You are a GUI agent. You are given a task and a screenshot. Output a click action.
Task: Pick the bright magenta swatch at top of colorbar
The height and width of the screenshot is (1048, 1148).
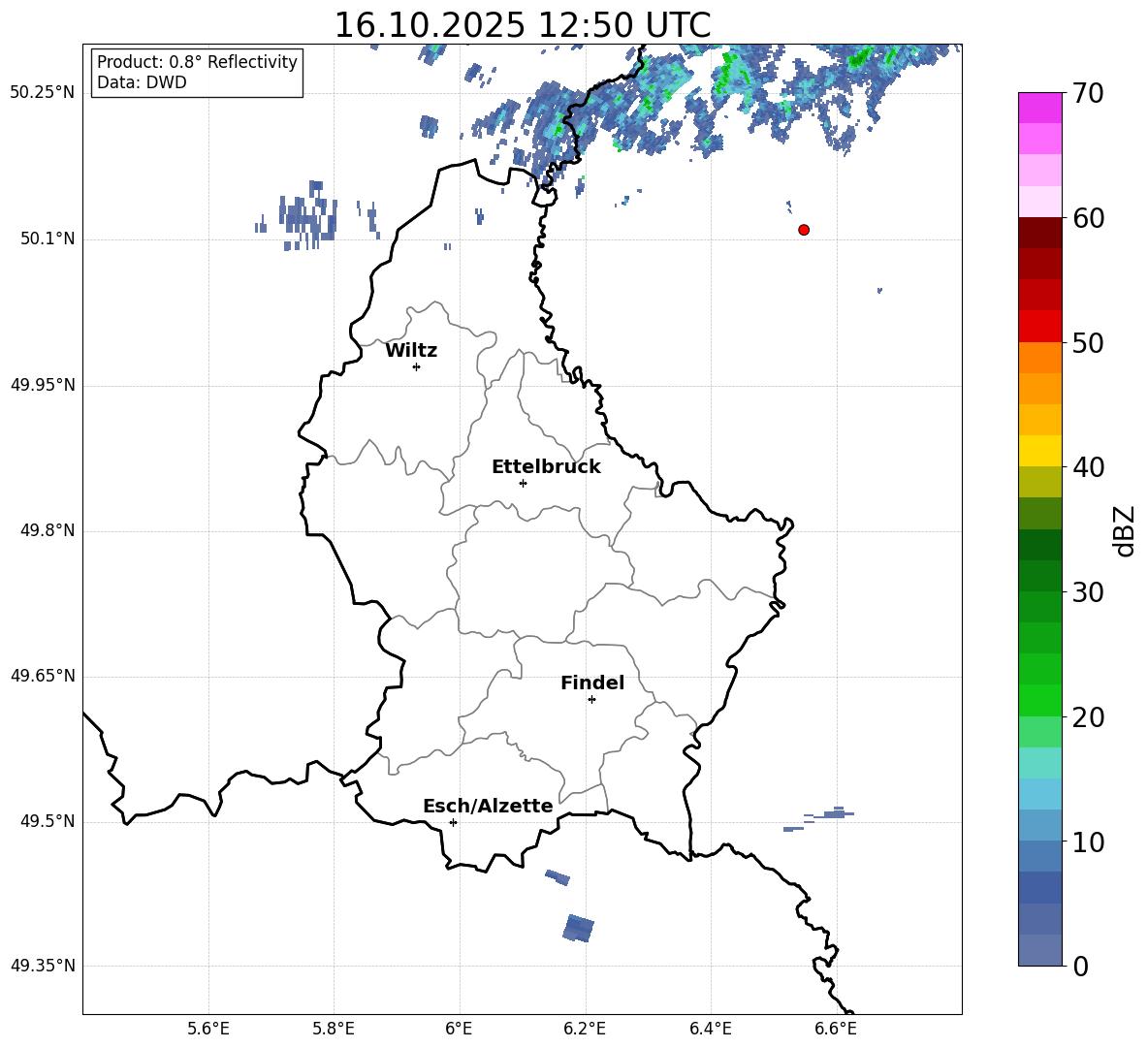coord(1040,108)
